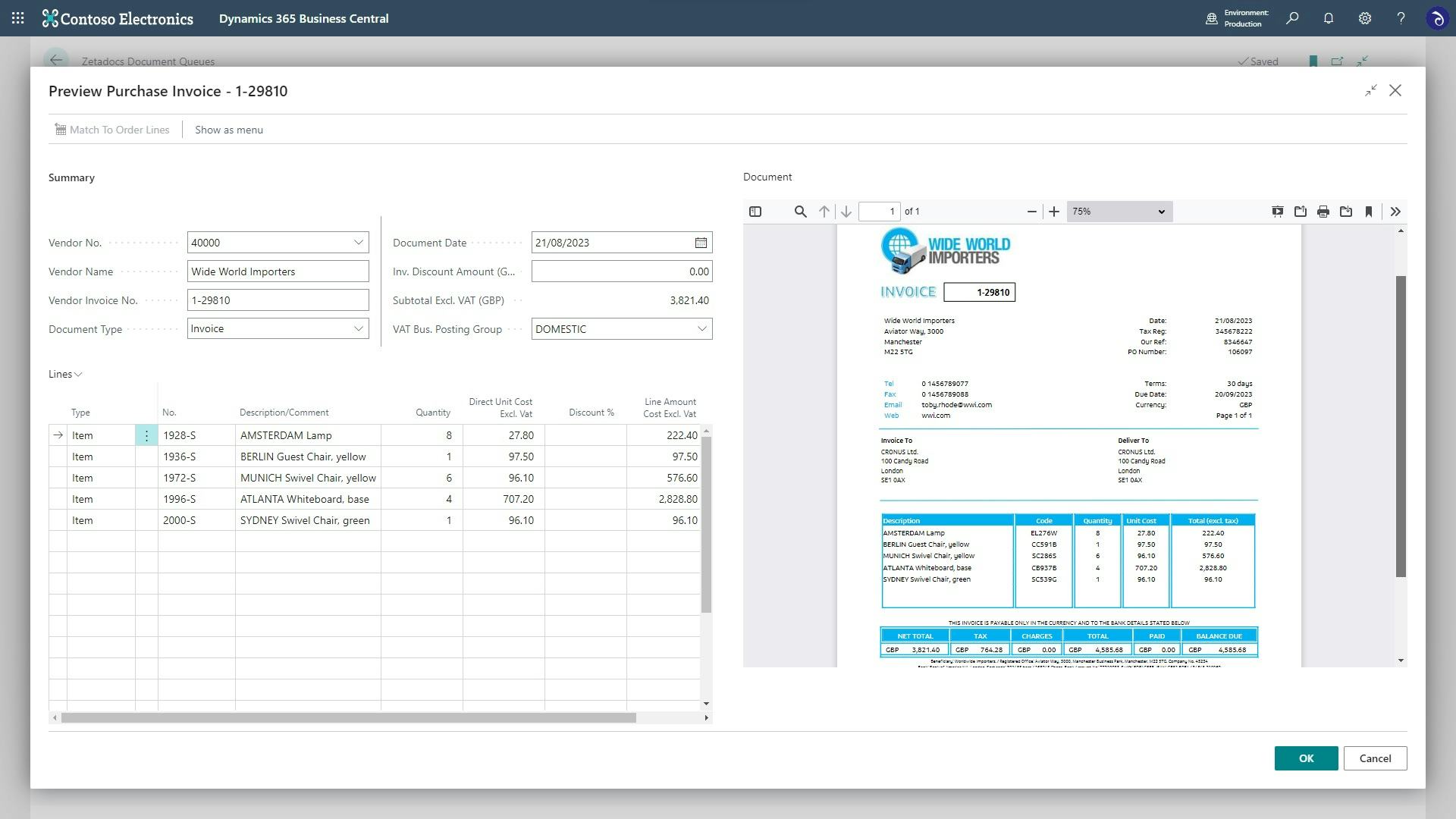The image size is (1456, 819).
Task: Confirm the preview with OK
Action: (1306, 758)
